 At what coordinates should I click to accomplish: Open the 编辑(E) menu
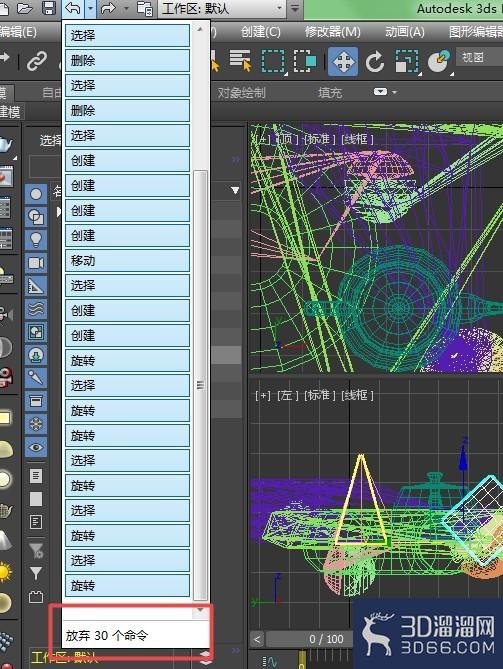pyautogui.click(x=18, y=32)
